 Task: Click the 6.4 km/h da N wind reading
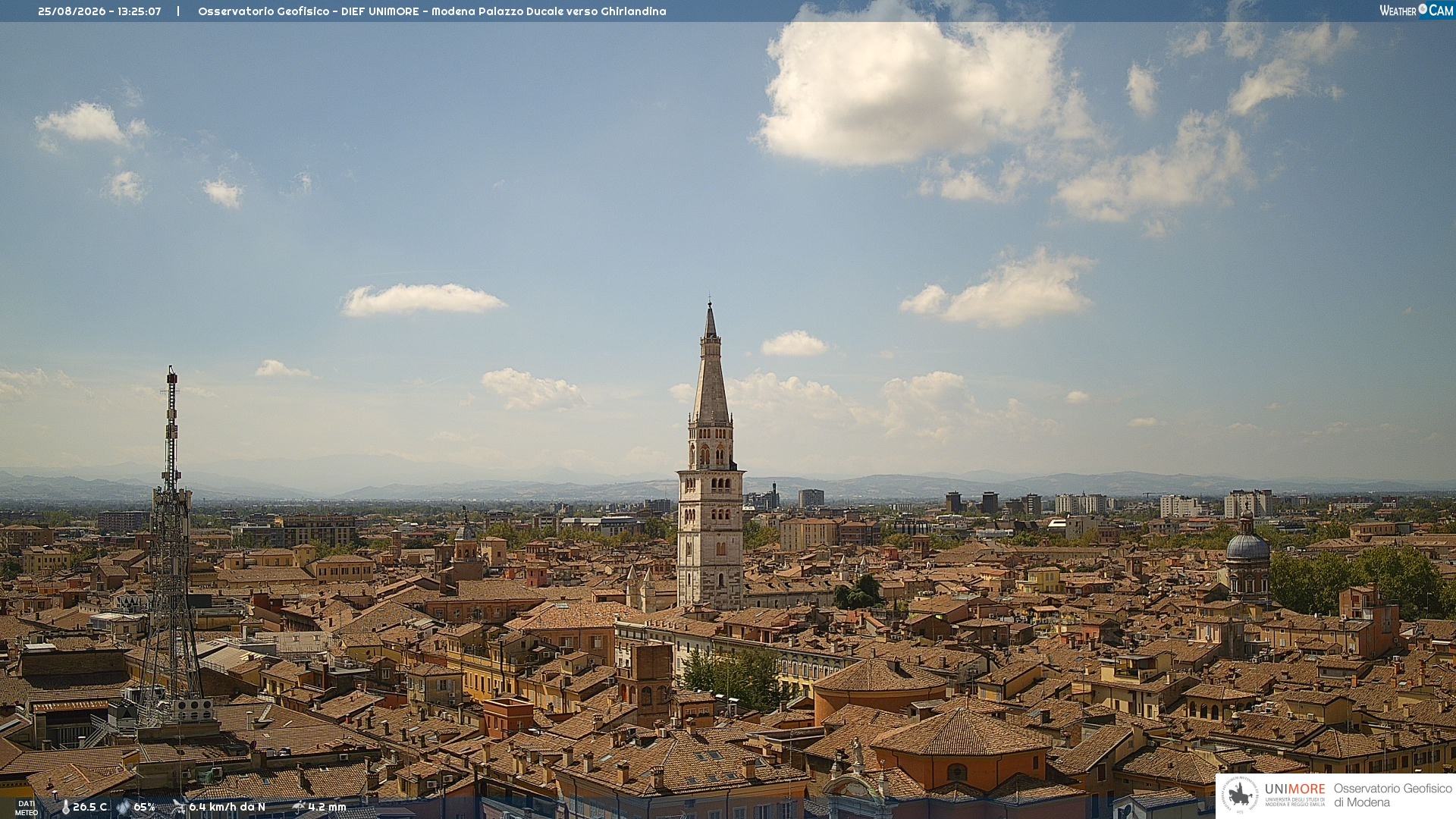[227, 808]
